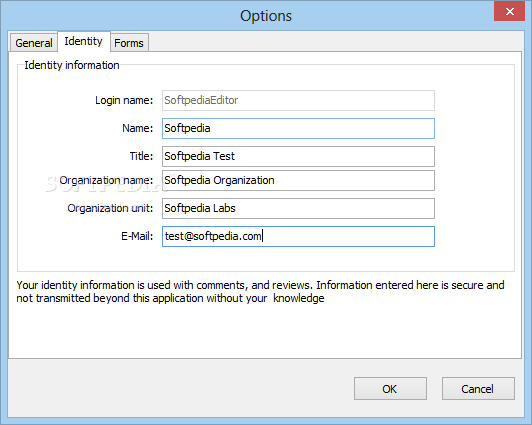Click the 'Organization unit:' label
The image size is (532, 425).
[x=110, y=208]
